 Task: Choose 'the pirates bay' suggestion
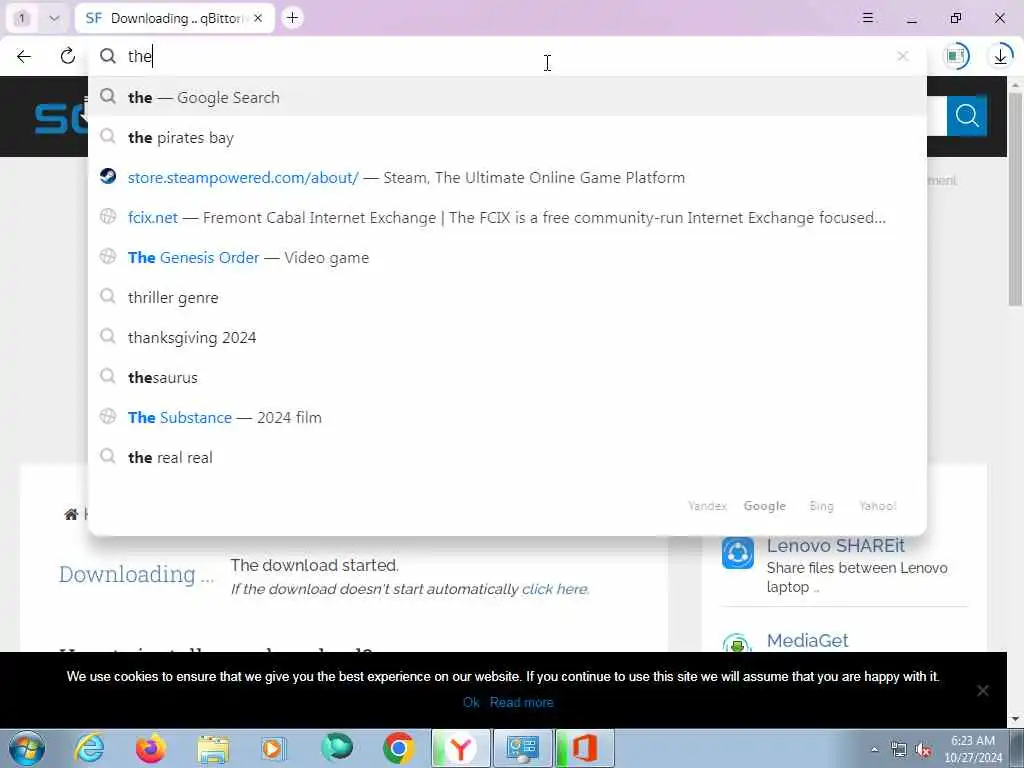point(507,137)
